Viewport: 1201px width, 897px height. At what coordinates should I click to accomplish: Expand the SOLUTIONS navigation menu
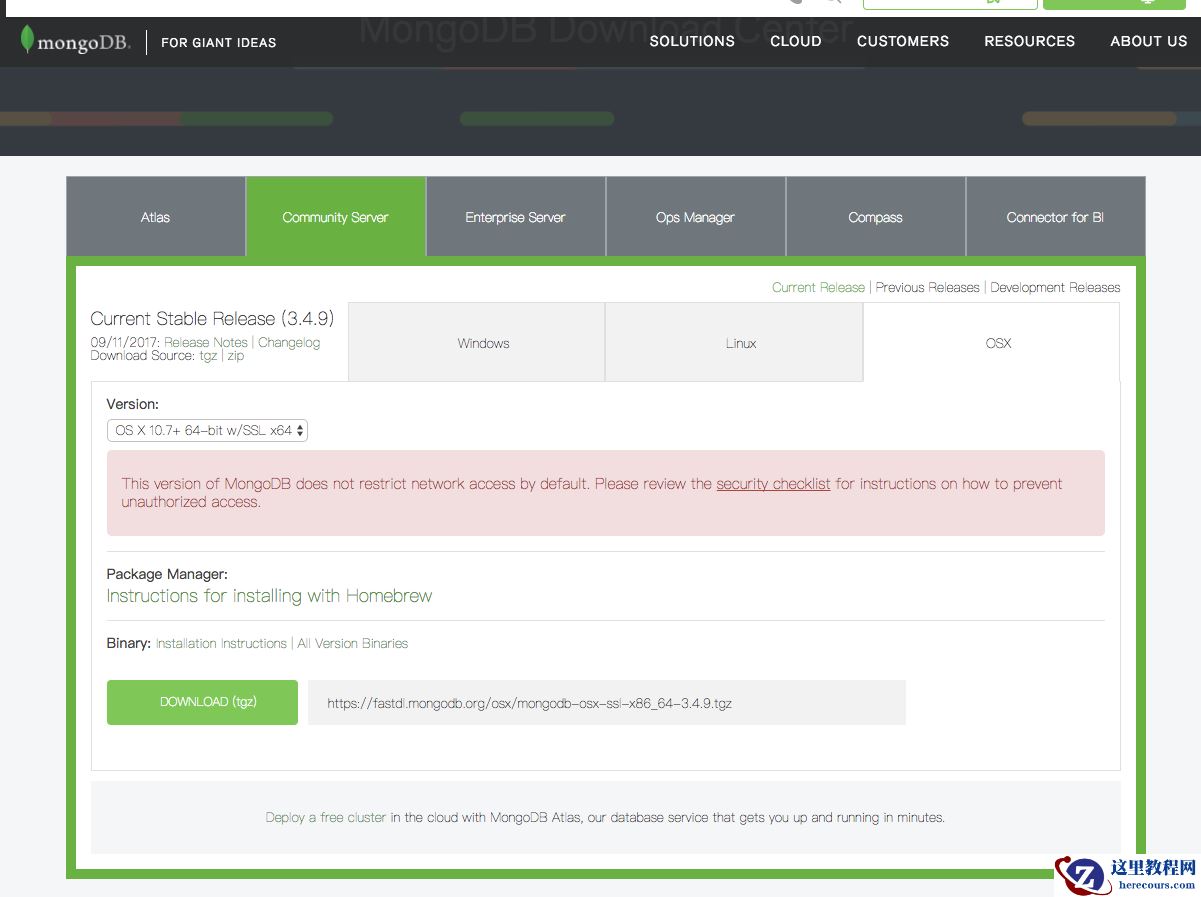pos(692,41)
